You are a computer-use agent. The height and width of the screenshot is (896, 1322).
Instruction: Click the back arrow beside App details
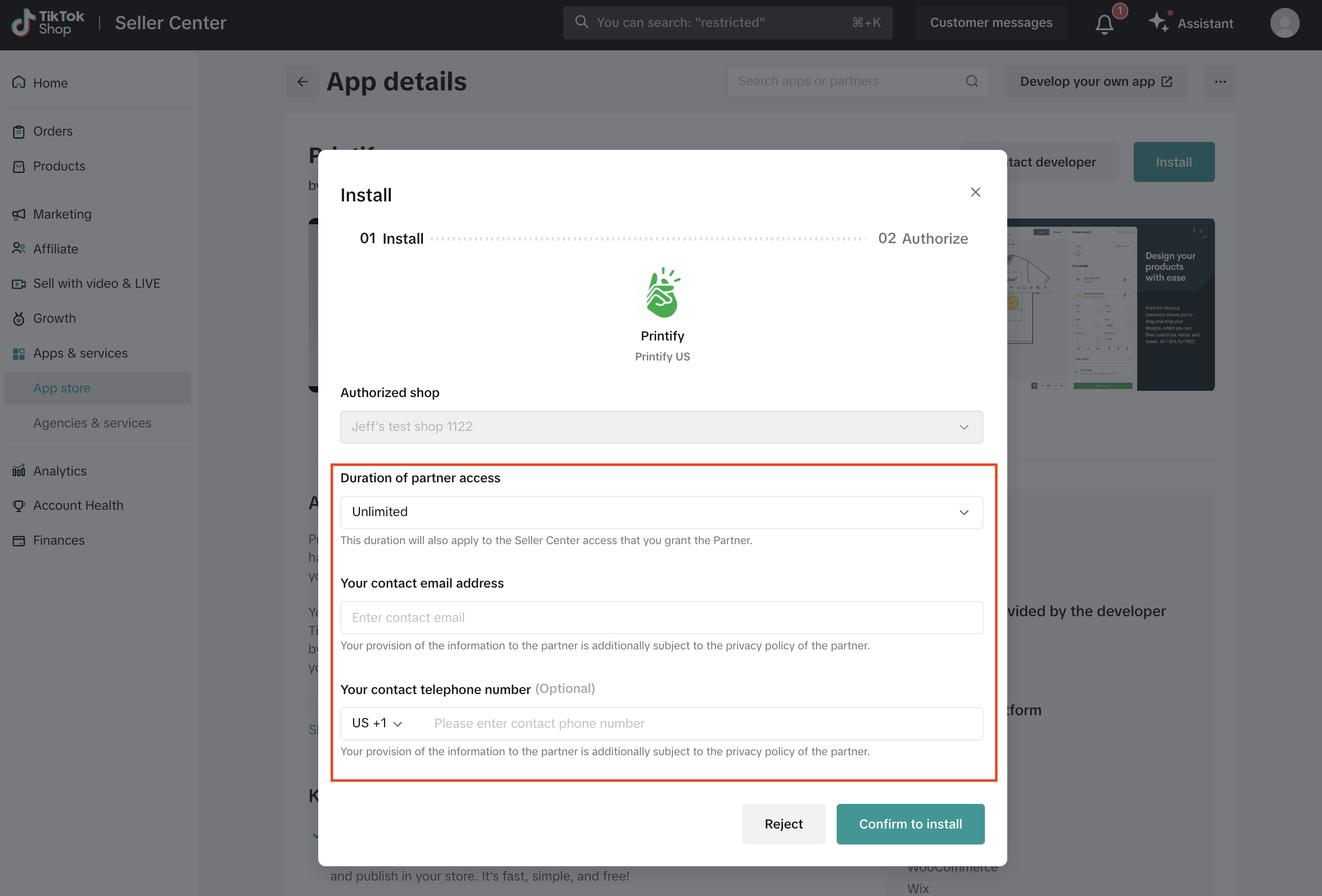click(x=303, y=82)
